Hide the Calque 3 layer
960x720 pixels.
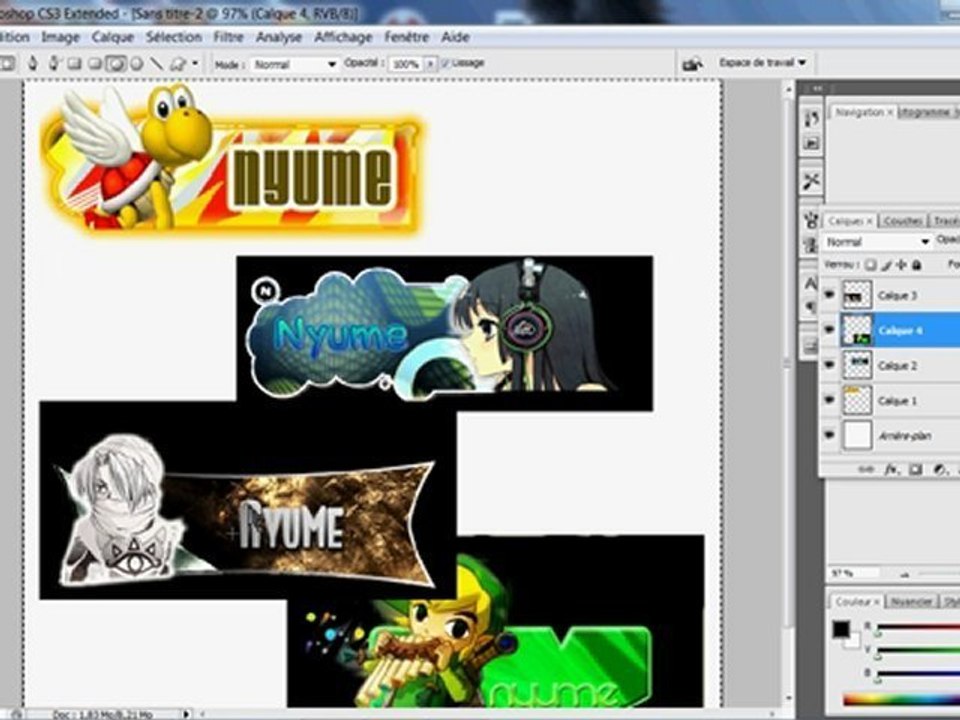(x=829, y=295)
